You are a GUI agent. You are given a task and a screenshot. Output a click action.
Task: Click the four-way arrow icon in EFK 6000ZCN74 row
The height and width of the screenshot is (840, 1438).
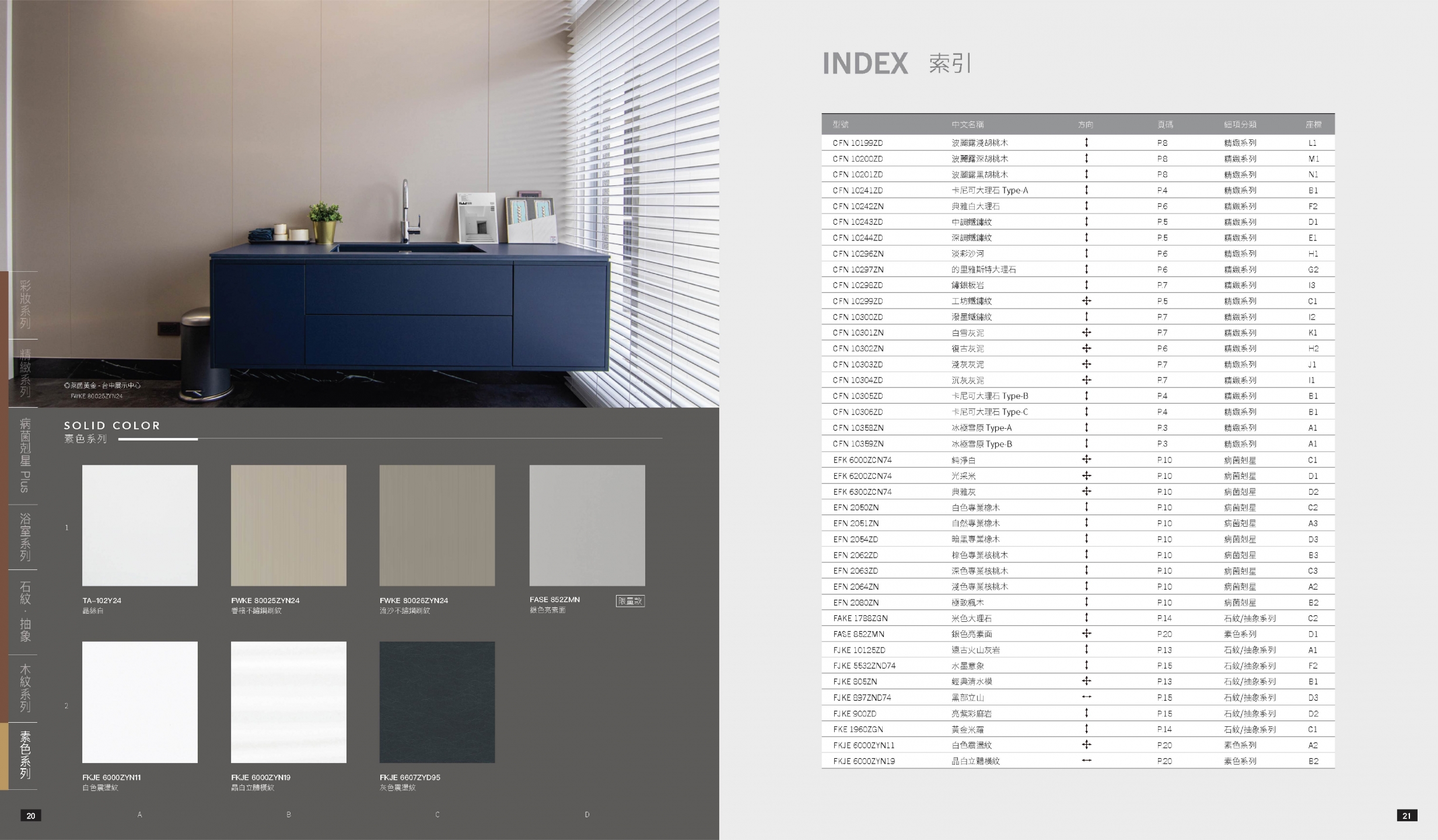(1086, 460)
